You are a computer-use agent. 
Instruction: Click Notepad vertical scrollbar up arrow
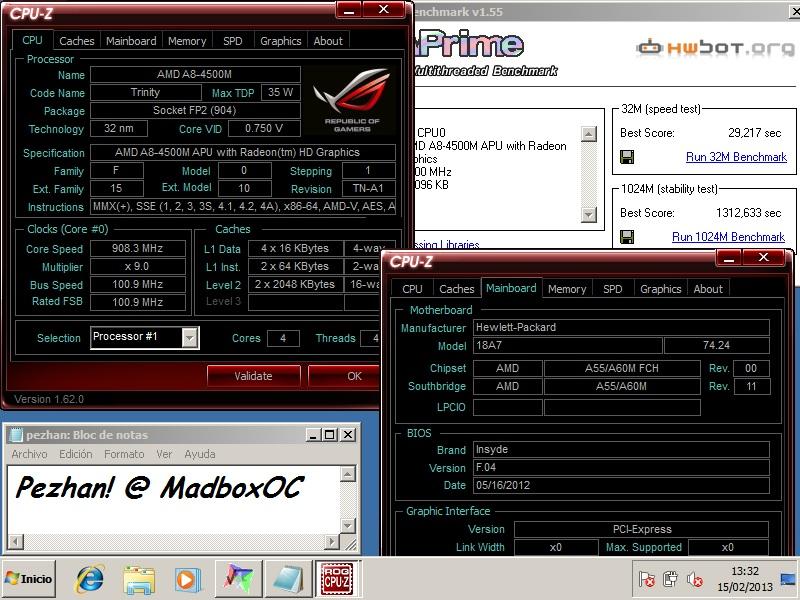pos(347,473)
